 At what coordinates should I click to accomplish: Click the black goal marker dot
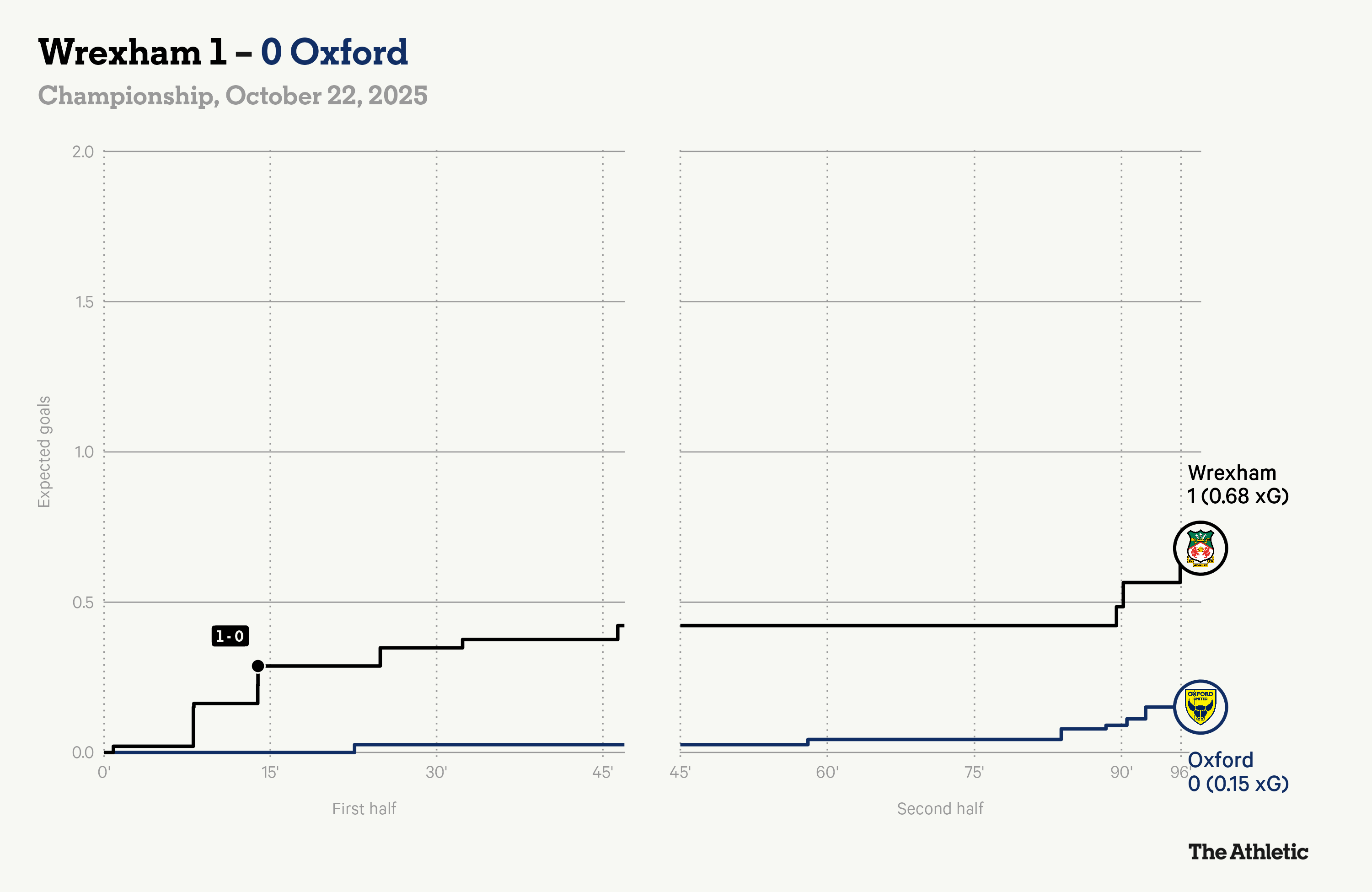(257, 666)
